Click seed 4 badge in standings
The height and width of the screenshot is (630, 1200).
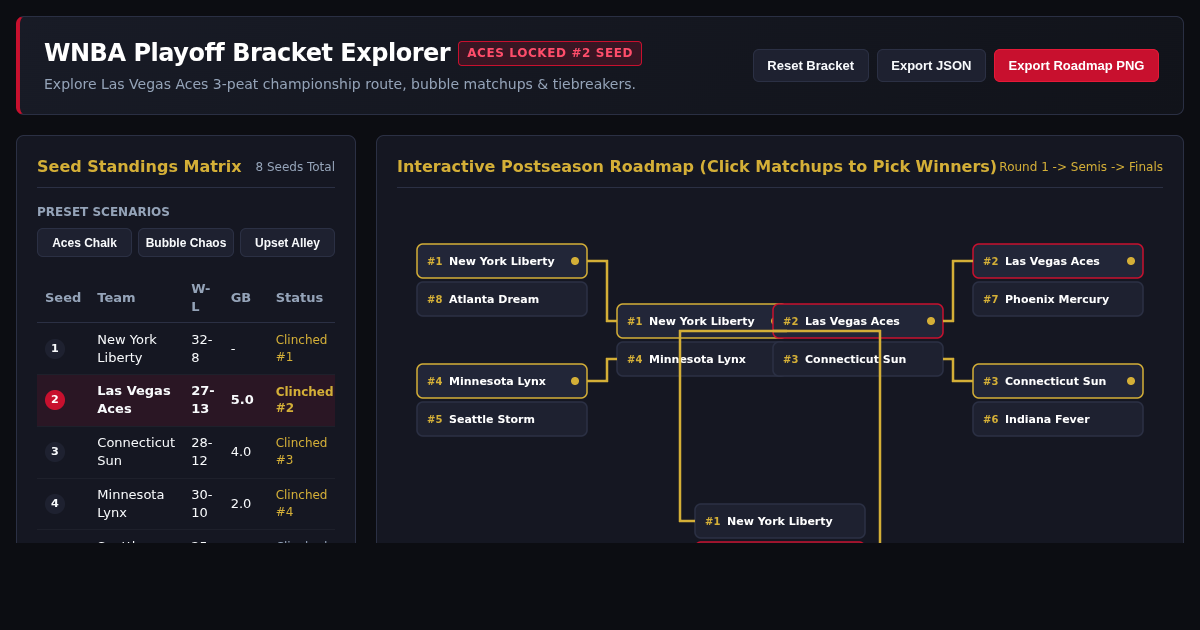click(55, 503)
